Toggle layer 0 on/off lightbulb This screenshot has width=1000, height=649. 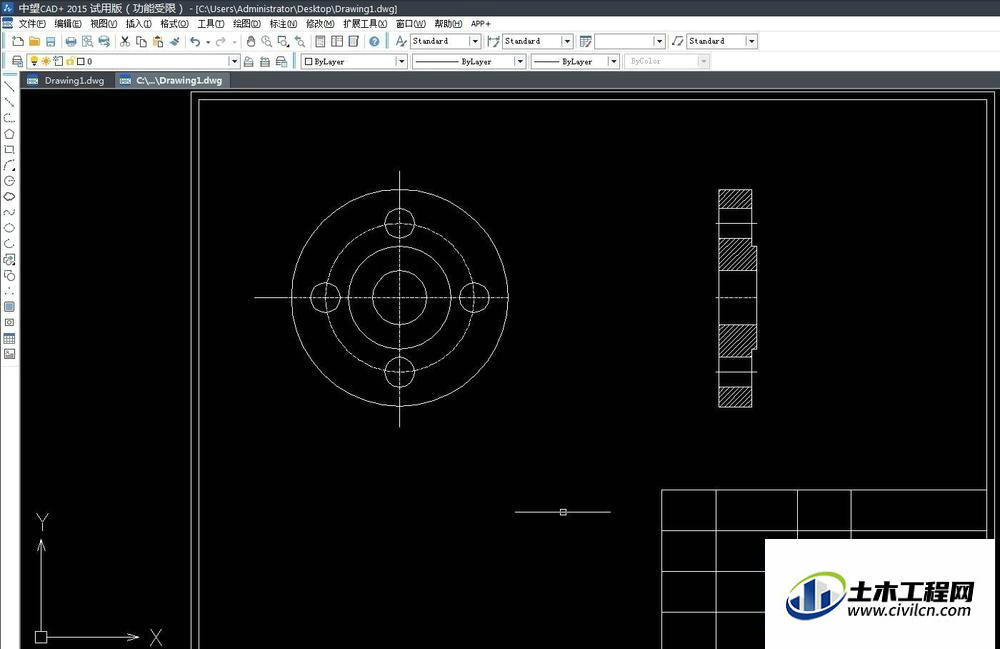[34, 61]
